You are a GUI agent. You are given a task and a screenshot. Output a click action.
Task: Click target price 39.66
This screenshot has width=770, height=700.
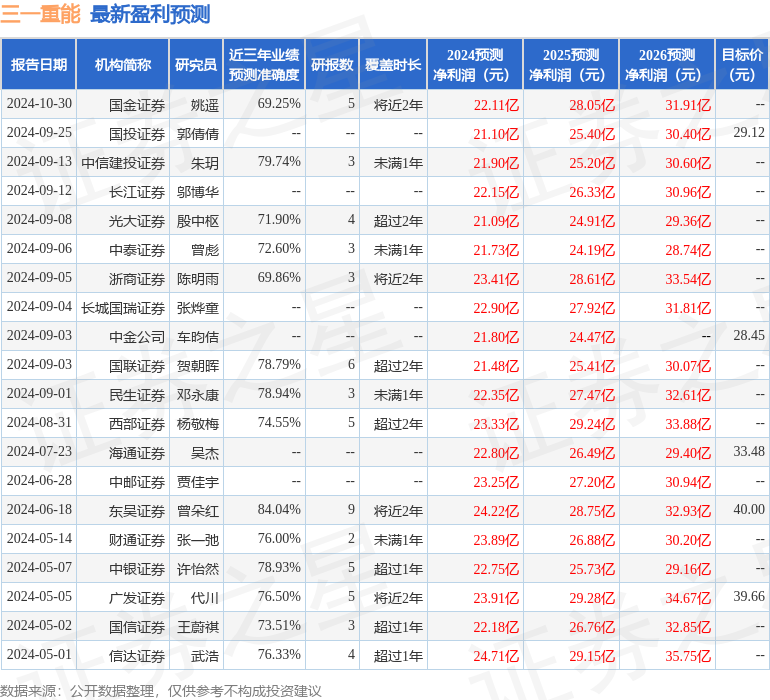tap(749, 596)
